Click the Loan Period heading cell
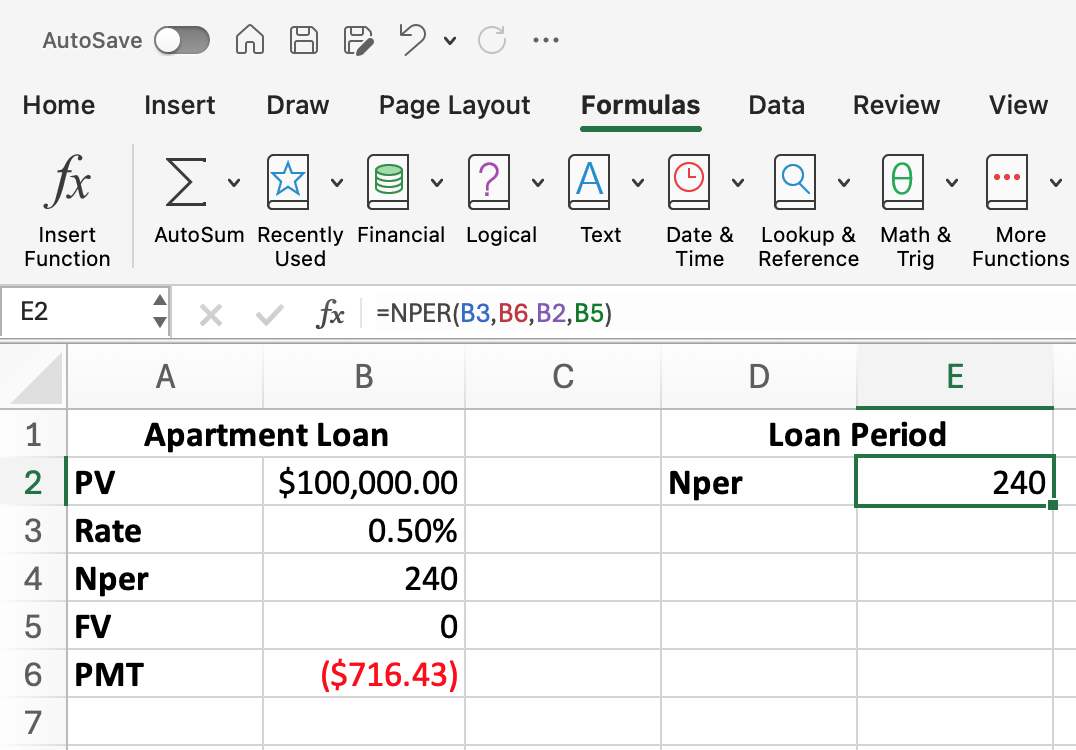 point(857,434)
